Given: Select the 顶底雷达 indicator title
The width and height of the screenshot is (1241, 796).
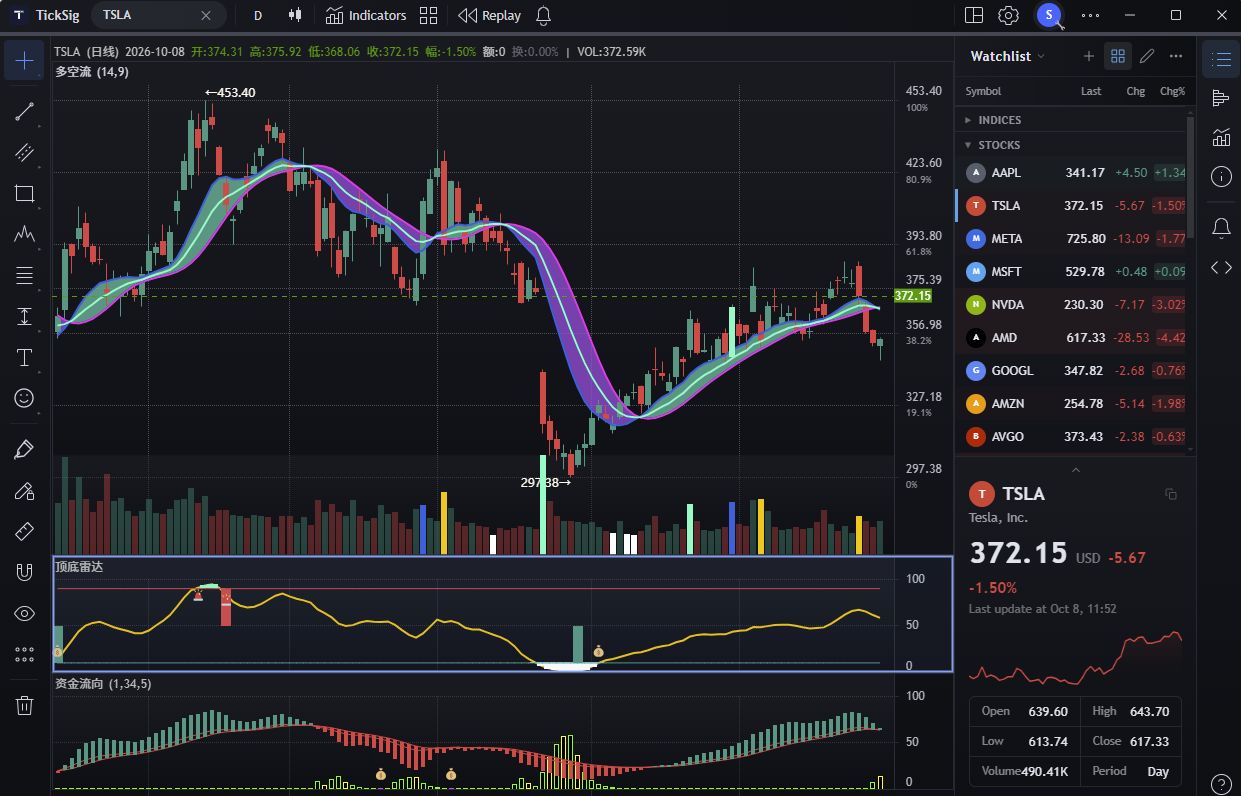Looking at the screenshot, I should [x=79, y=567].
